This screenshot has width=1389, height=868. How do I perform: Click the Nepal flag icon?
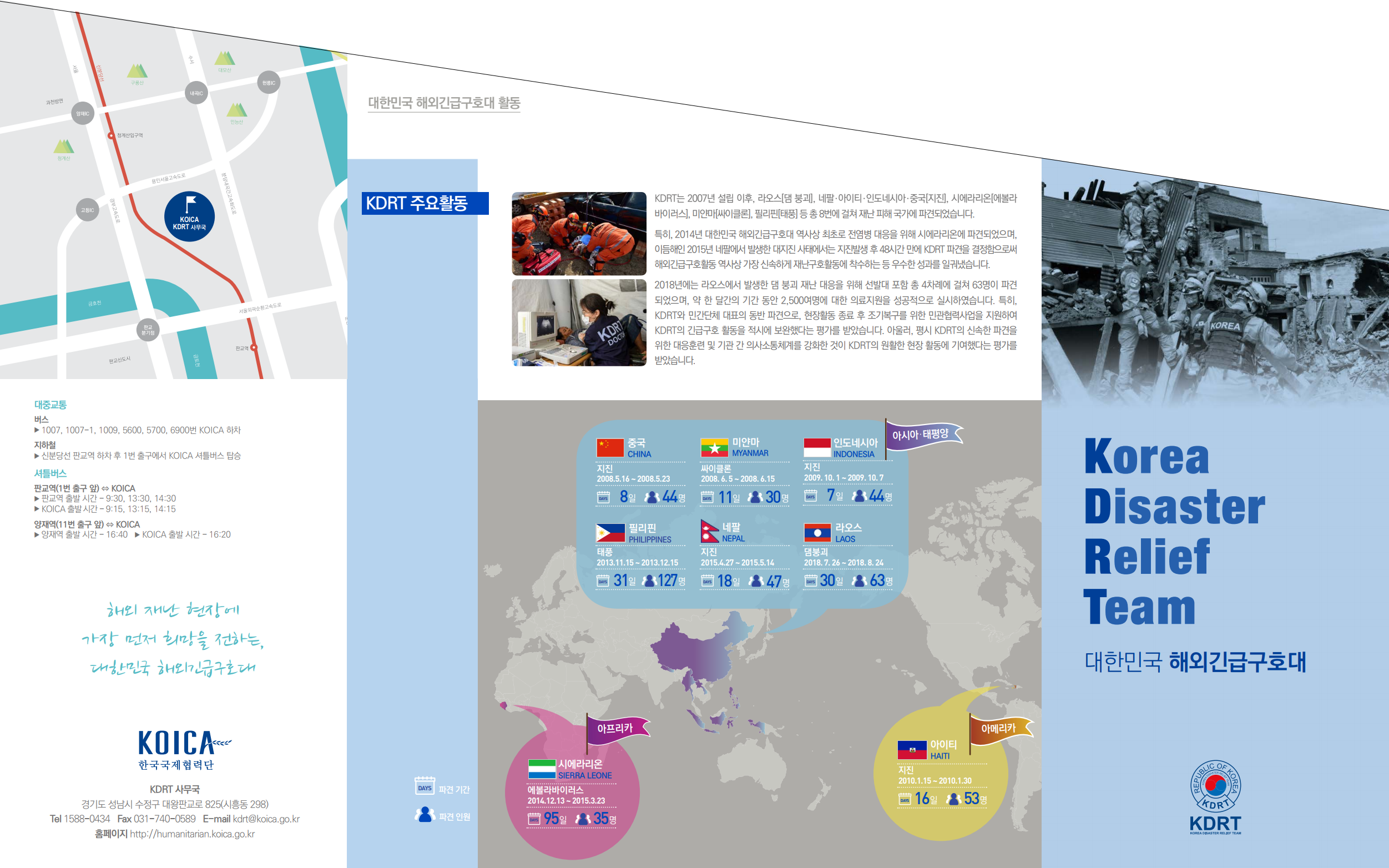pyautogui.click(x=709, y=532)
